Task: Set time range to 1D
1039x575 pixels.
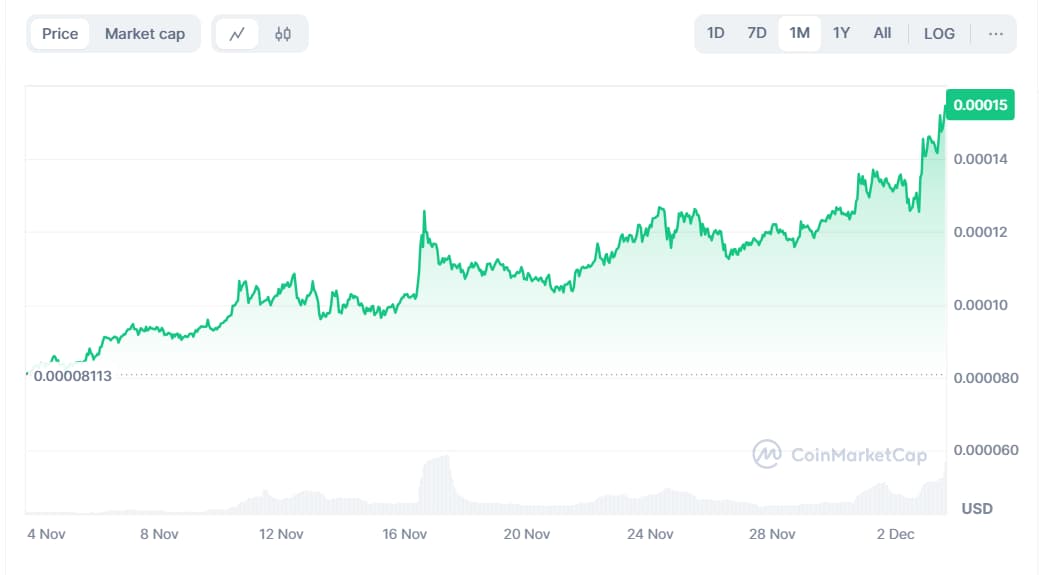Action: tap(716, 33)
